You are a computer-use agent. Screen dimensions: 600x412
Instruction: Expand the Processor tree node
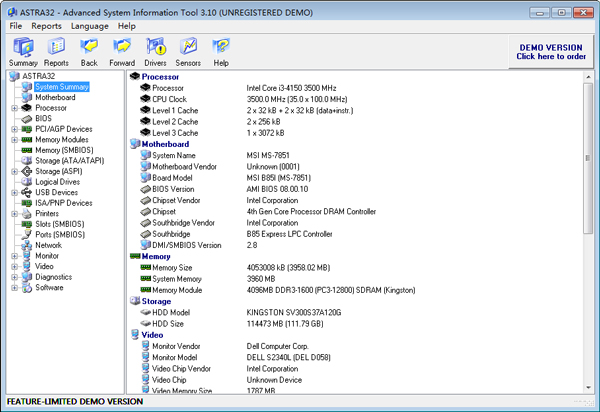click(15, 108)
